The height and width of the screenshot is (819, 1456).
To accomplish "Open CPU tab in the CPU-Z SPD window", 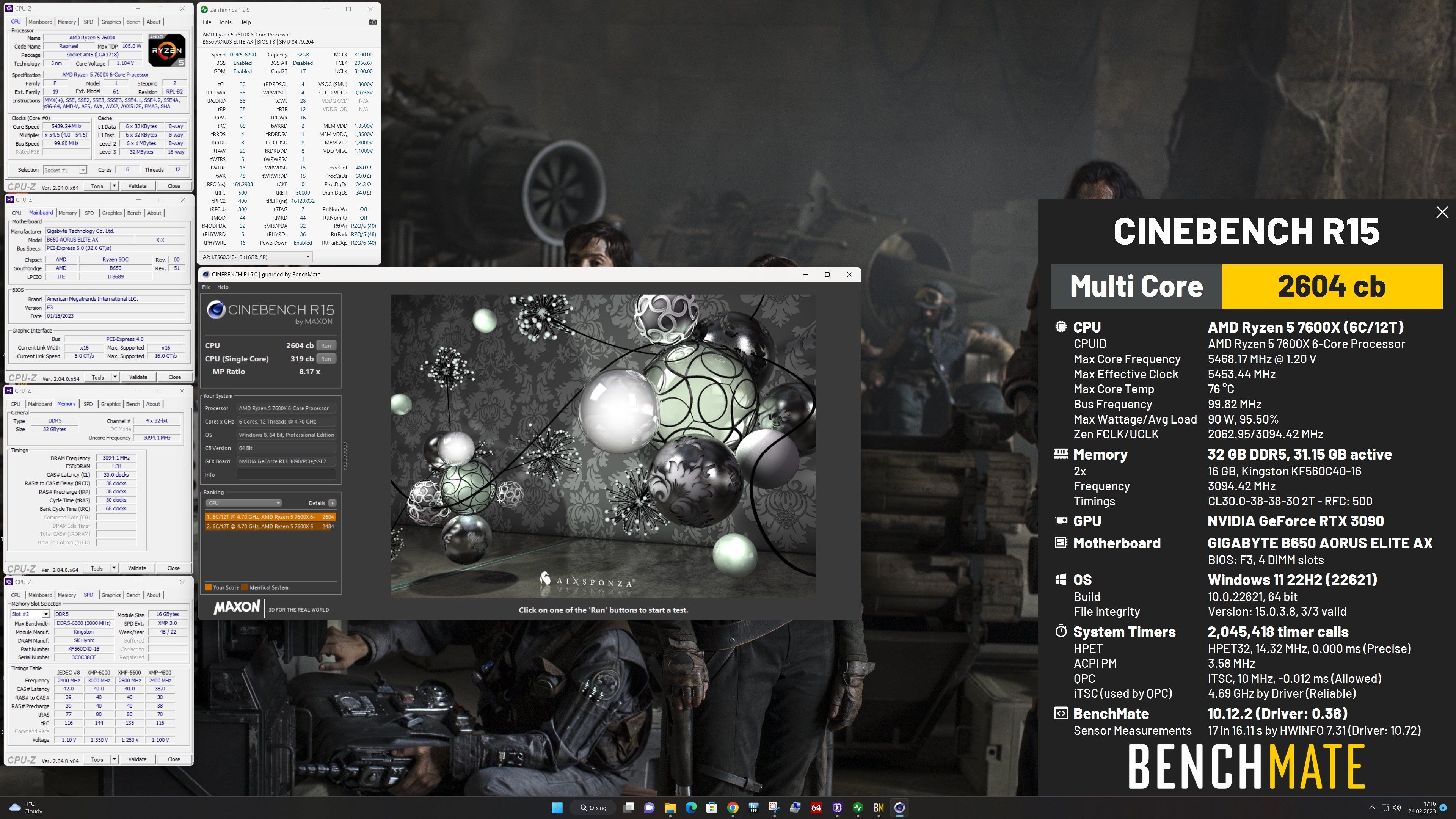I will (16, 595).
